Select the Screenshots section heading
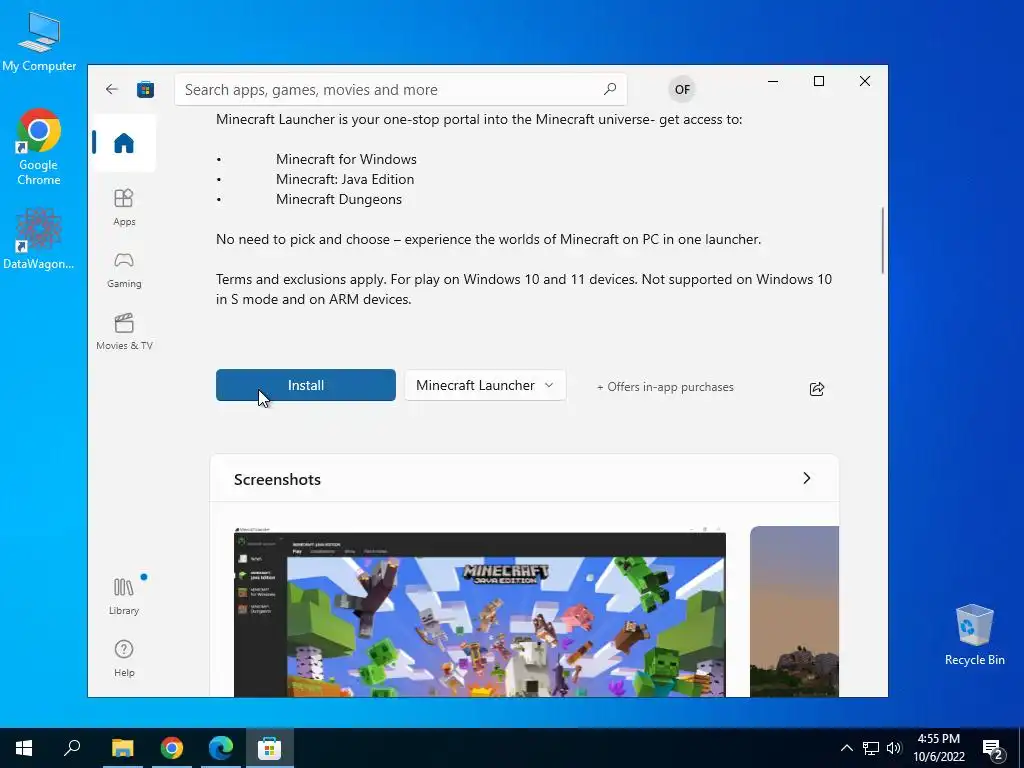Viewport: 1024px width, 768px height. pos(277,479)
